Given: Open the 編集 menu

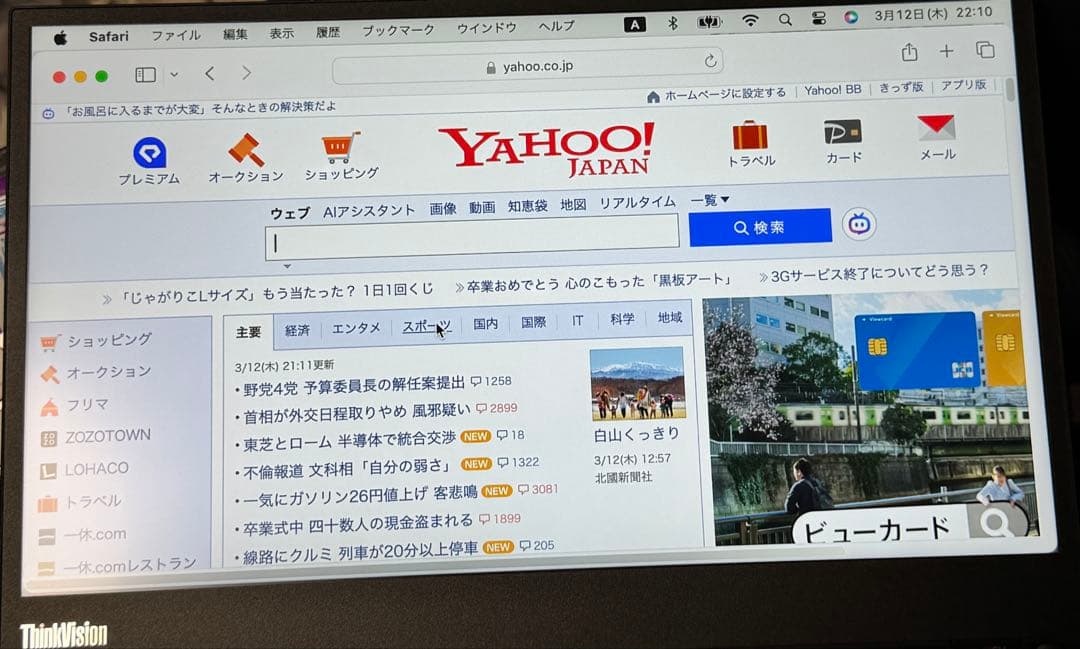Looking at the screenshot, I should click(235, 34).
